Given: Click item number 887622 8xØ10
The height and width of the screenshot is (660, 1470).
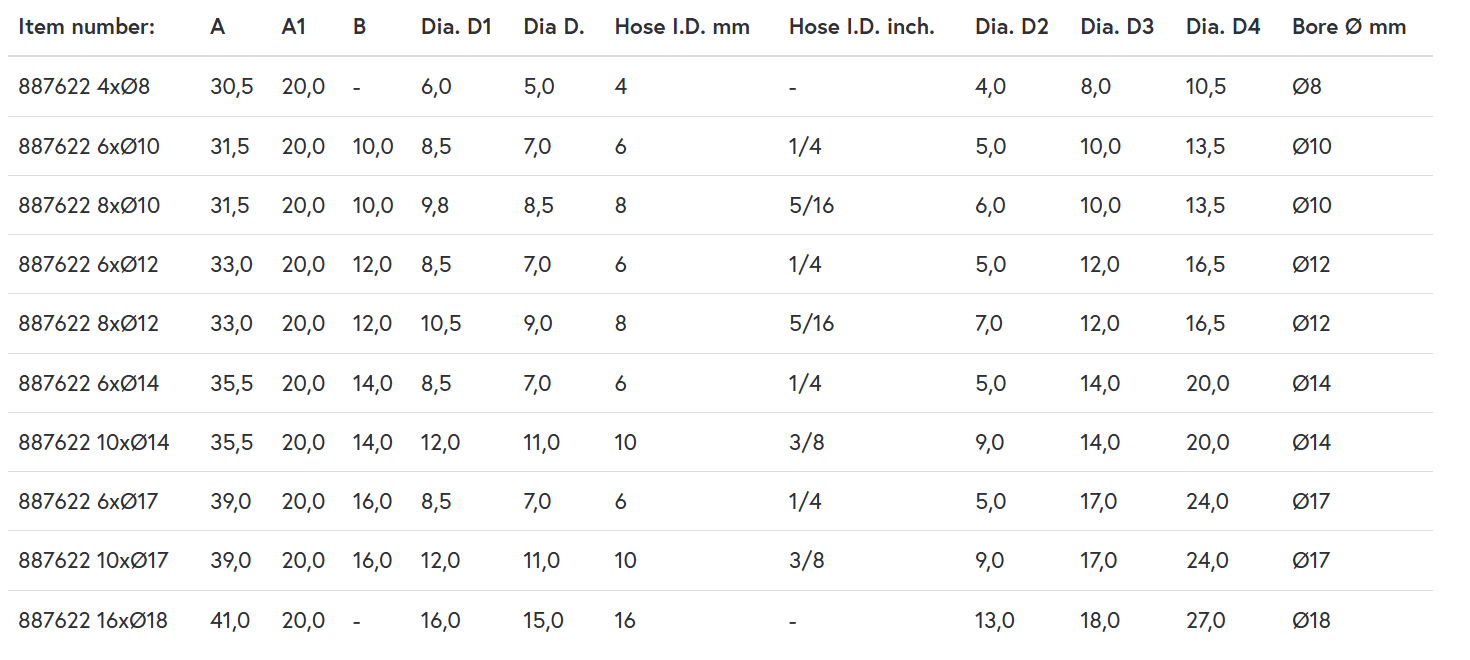Looking at the screenshot, I should [x=89, y=206].
